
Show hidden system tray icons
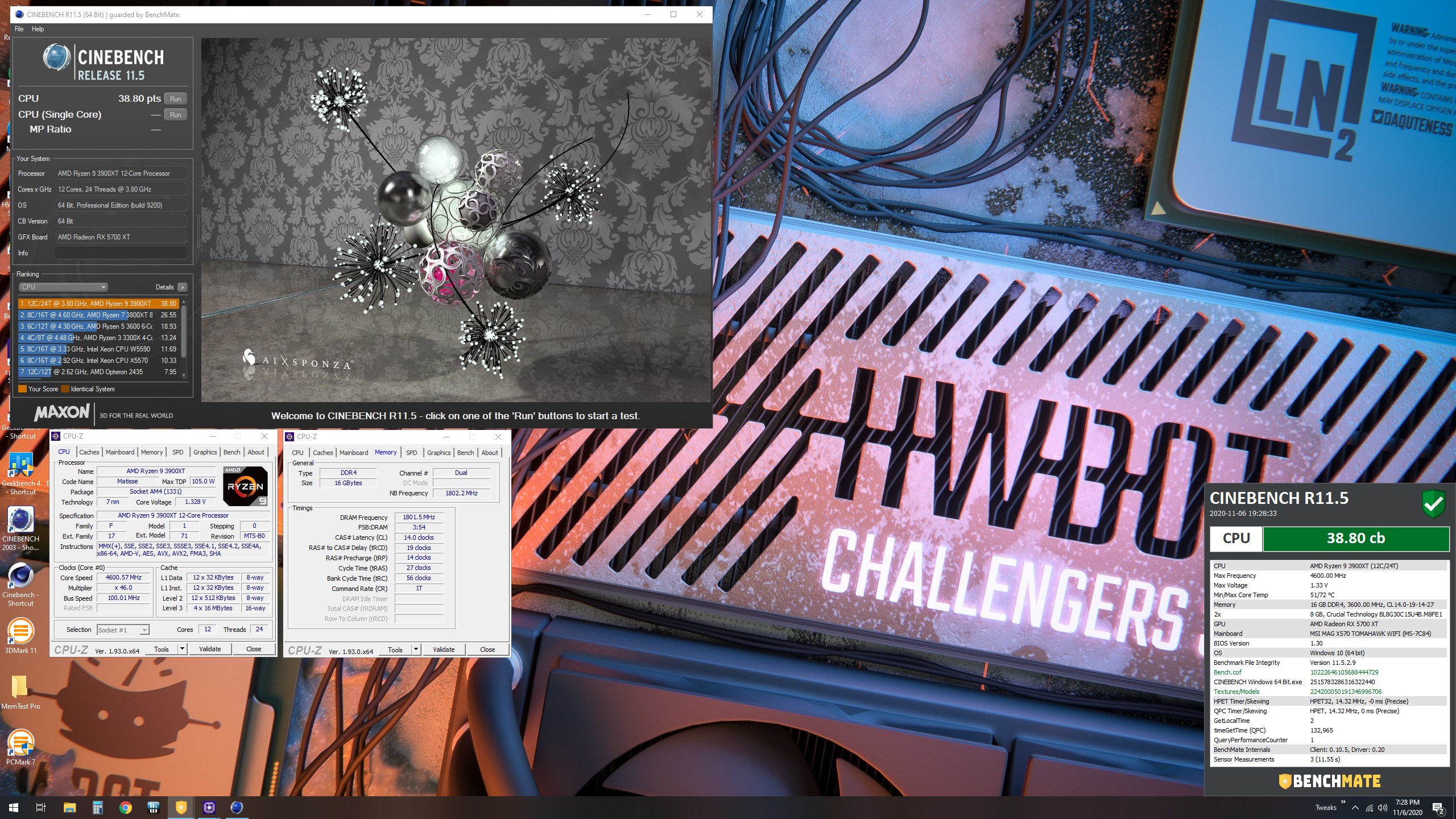coord(1355,808)
